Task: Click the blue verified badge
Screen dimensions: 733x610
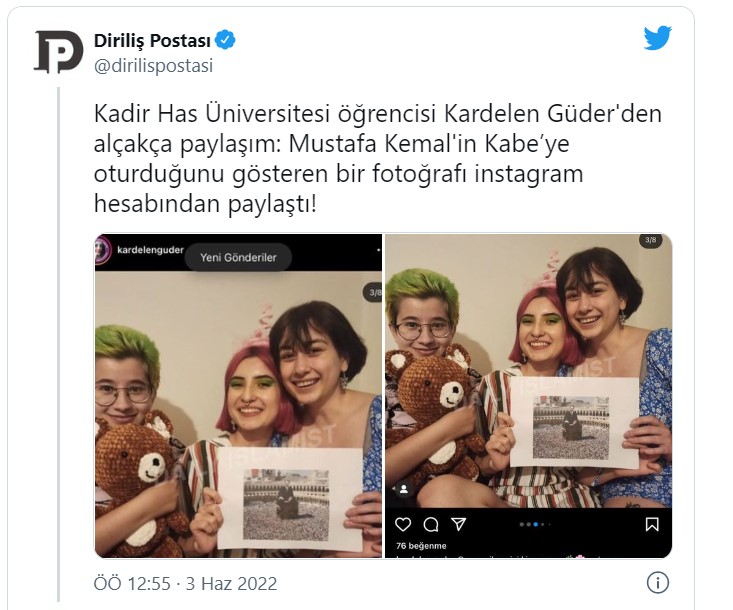Action: (x=225, y=40)
